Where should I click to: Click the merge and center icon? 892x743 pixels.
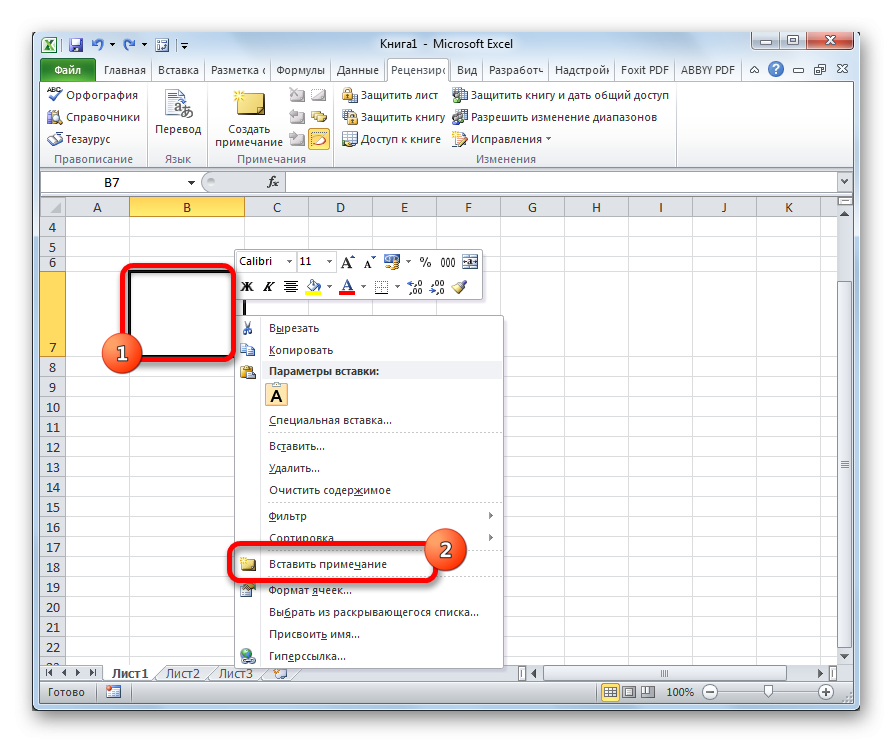pos(470,262)
